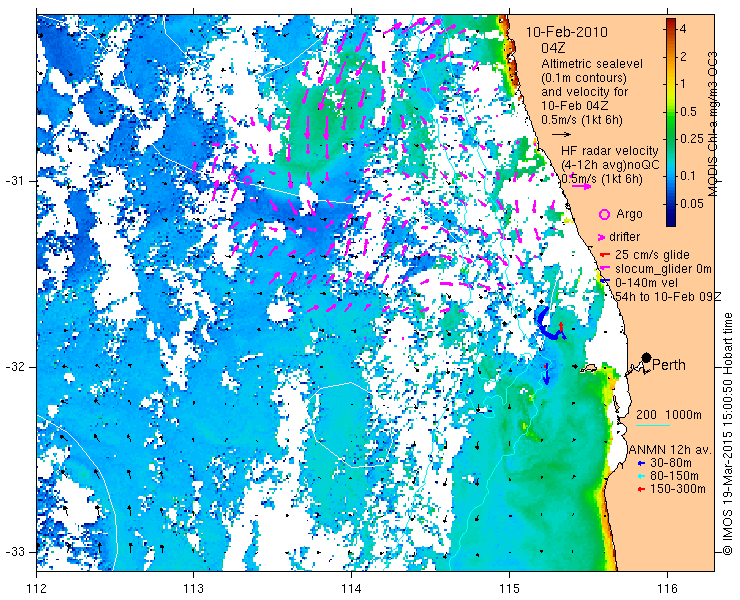This screenshot has width=740, height=600.
Task: Click the 'Argo' legend label
Action: tap(629, 214)
